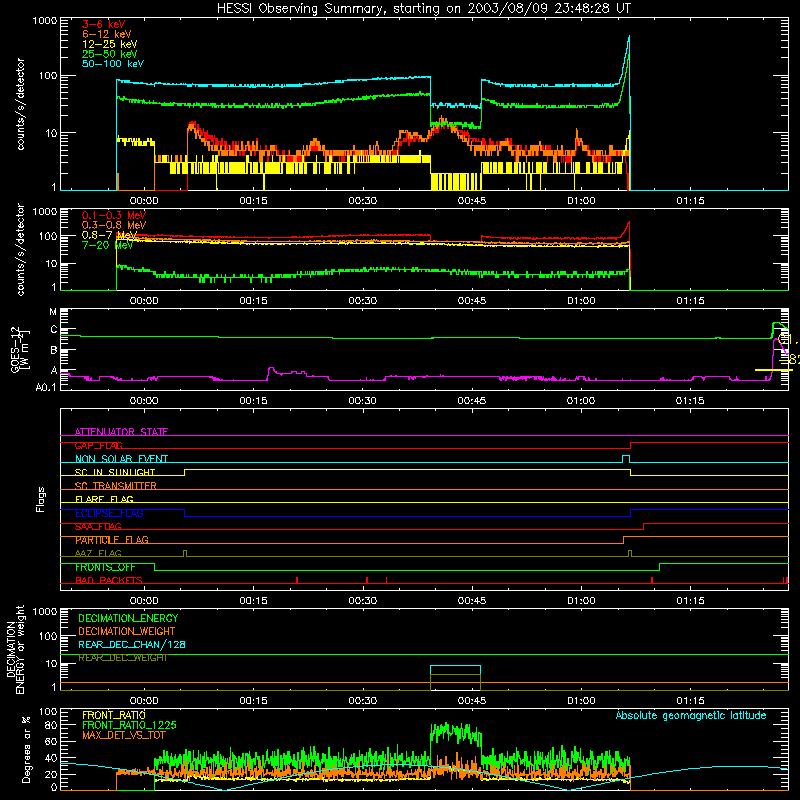This screenshot has width=800, height=800.
Task: Select the SC_IN_SUNLIGHT flag label
Action: [x=115, y=472]
